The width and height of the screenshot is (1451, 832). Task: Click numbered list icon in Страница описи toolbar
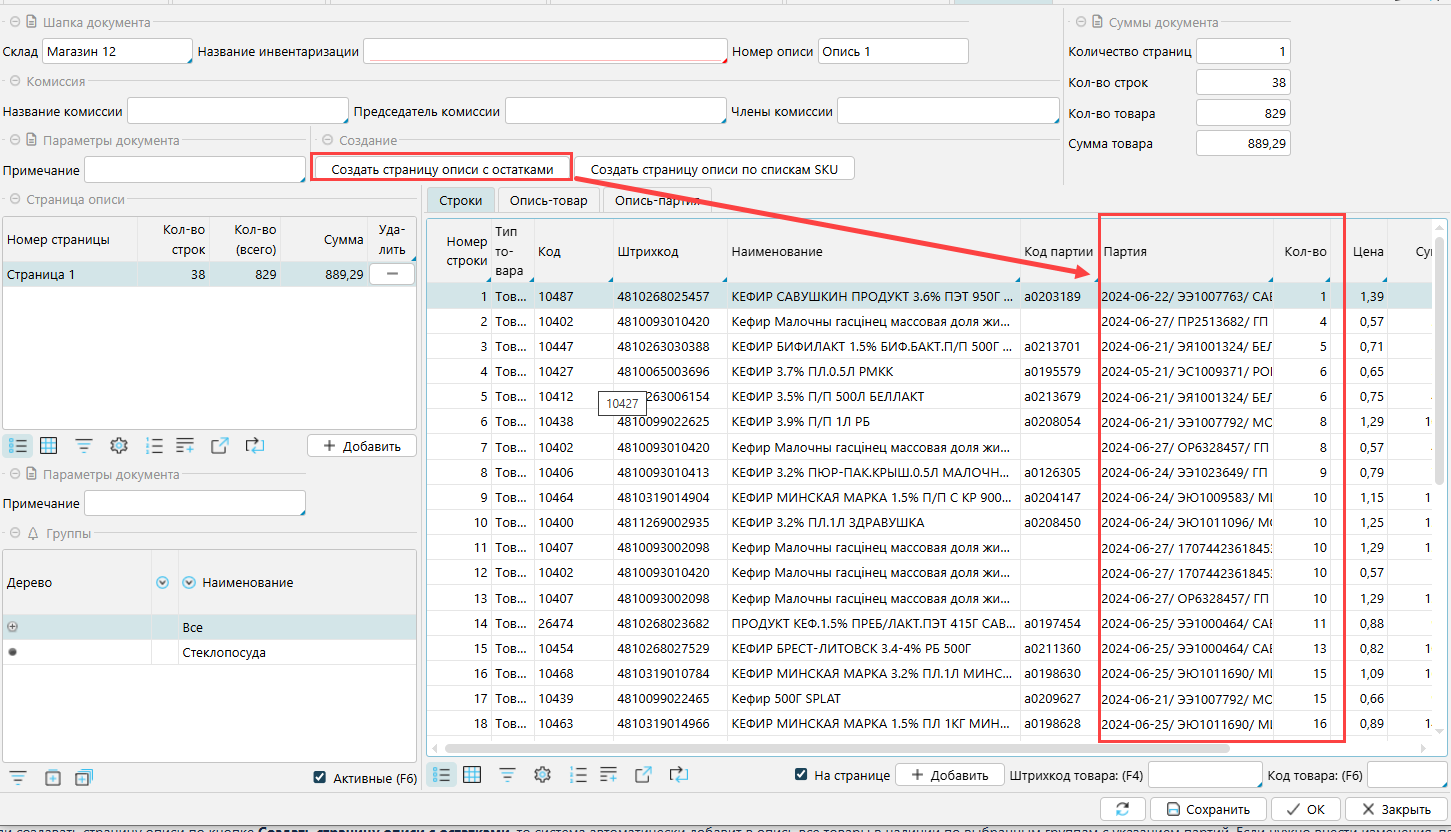[155, 446]
